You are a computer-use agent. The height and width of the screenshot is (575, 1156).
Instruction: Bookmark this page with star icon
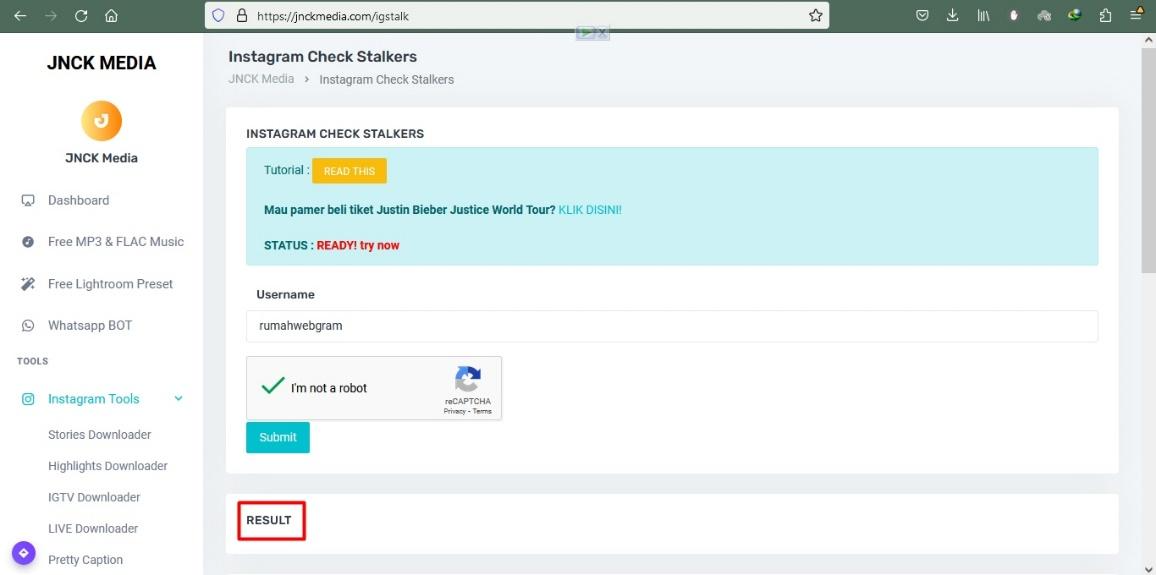[x=815, y=15]
